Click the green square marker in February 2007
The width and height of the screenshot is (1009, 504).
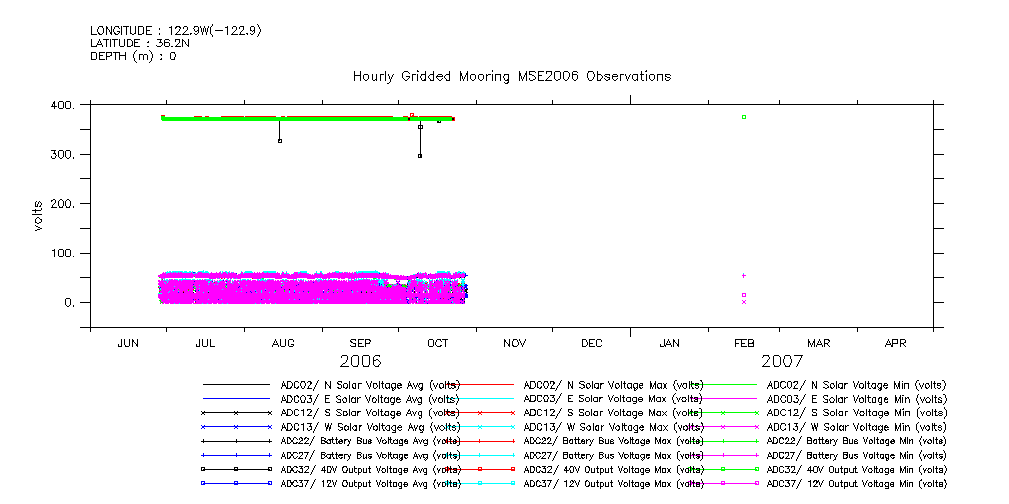pyautogui.click(x=744, y=117)
